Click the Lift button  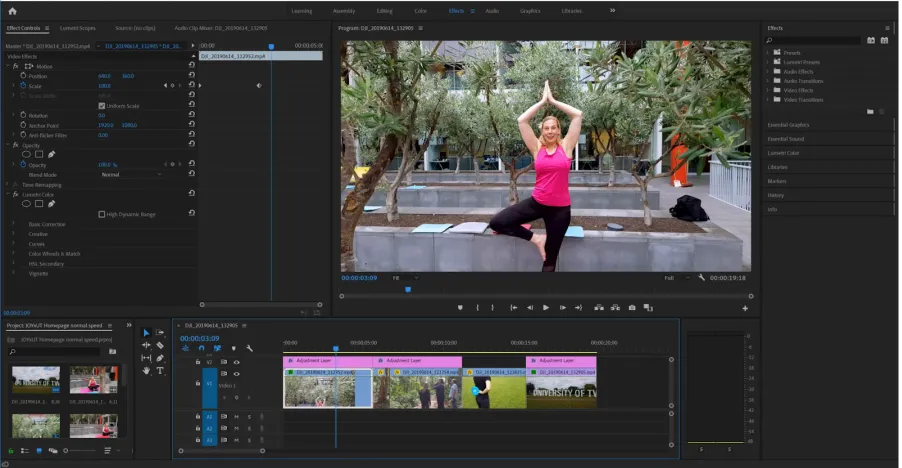599,308
